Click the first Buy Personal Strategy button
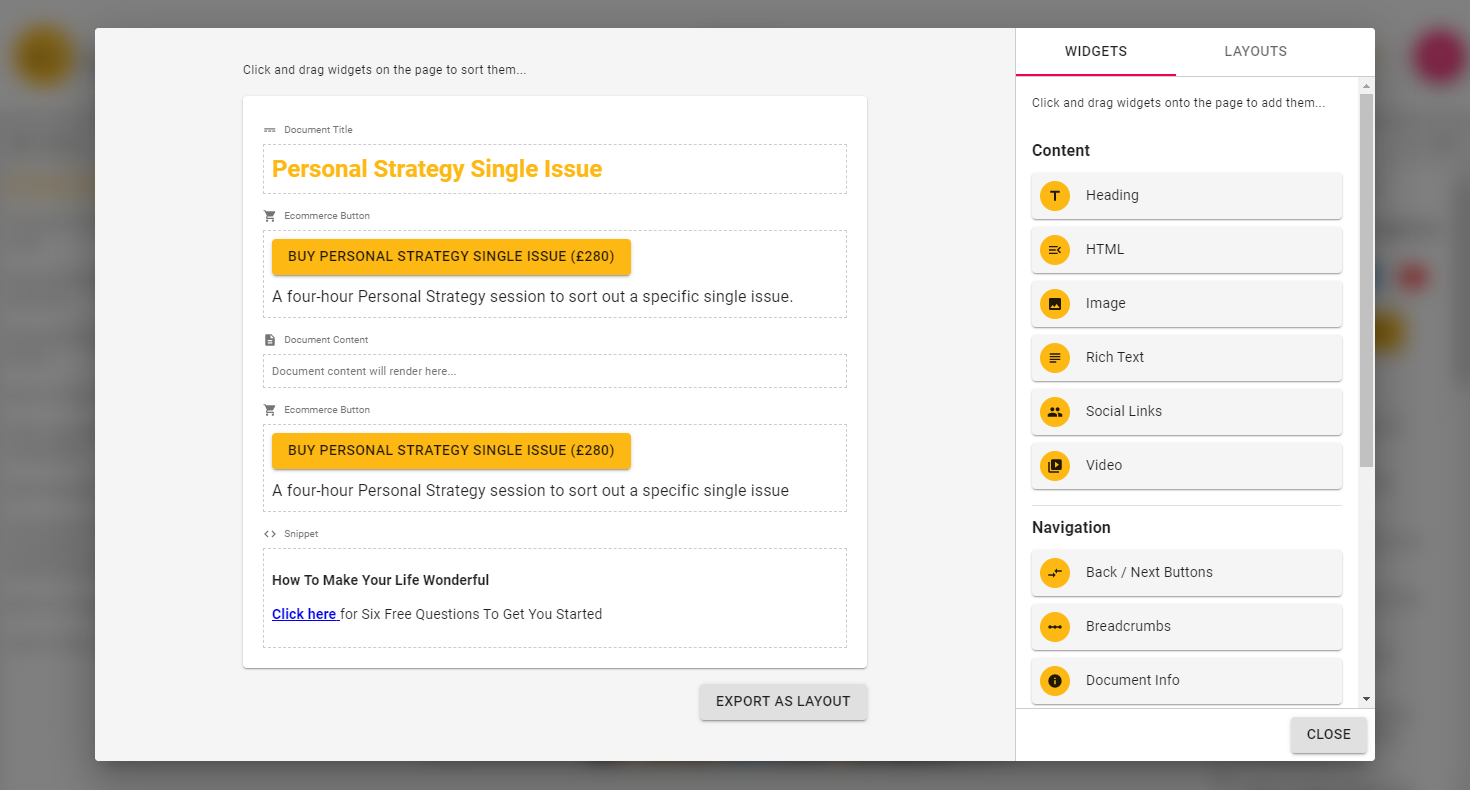 (x=451, y=257)
